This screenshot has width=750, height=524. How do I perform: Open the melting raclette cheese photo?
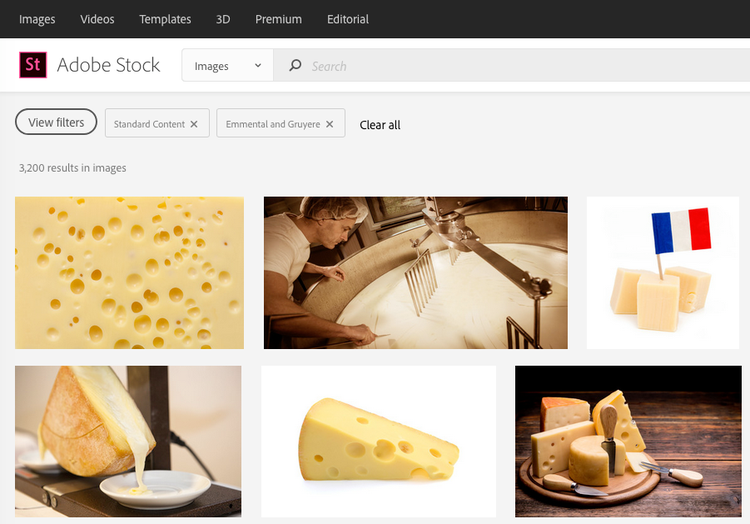pos(128,441)
